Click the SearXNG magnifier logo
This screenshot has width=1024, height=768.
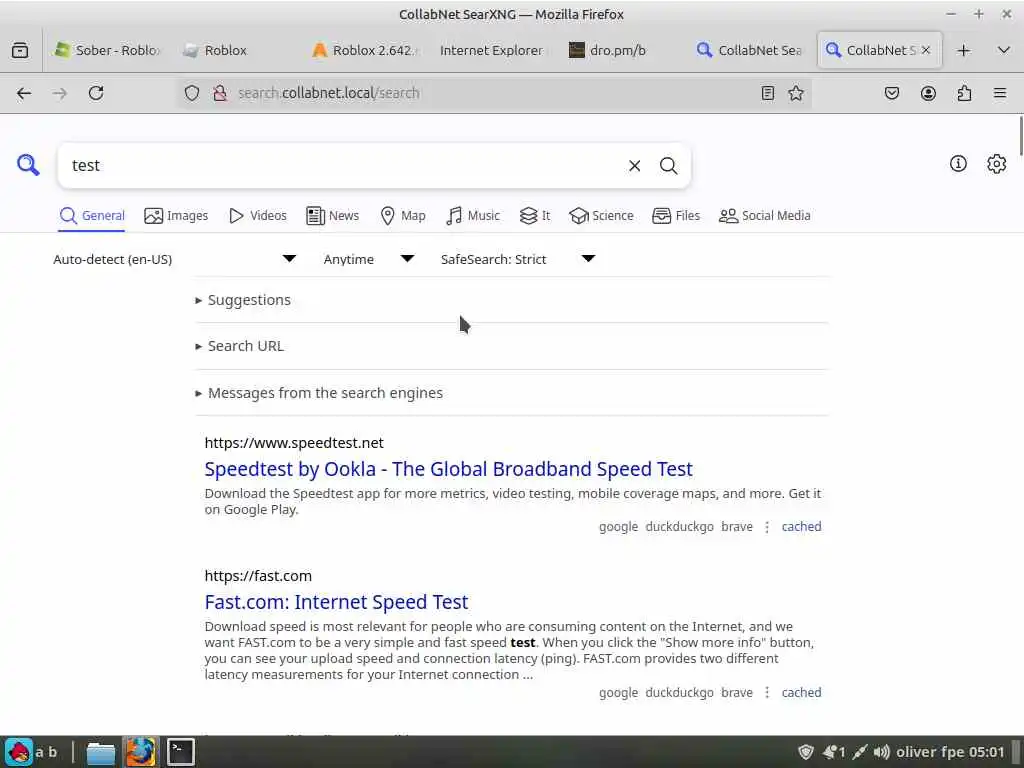[x=28, y=165]
